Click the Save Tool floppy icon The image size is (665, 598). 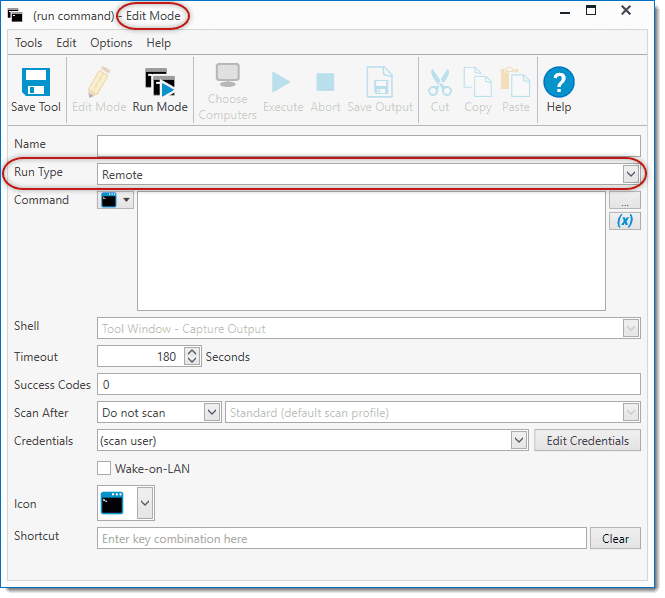click(x=36, y=82)
